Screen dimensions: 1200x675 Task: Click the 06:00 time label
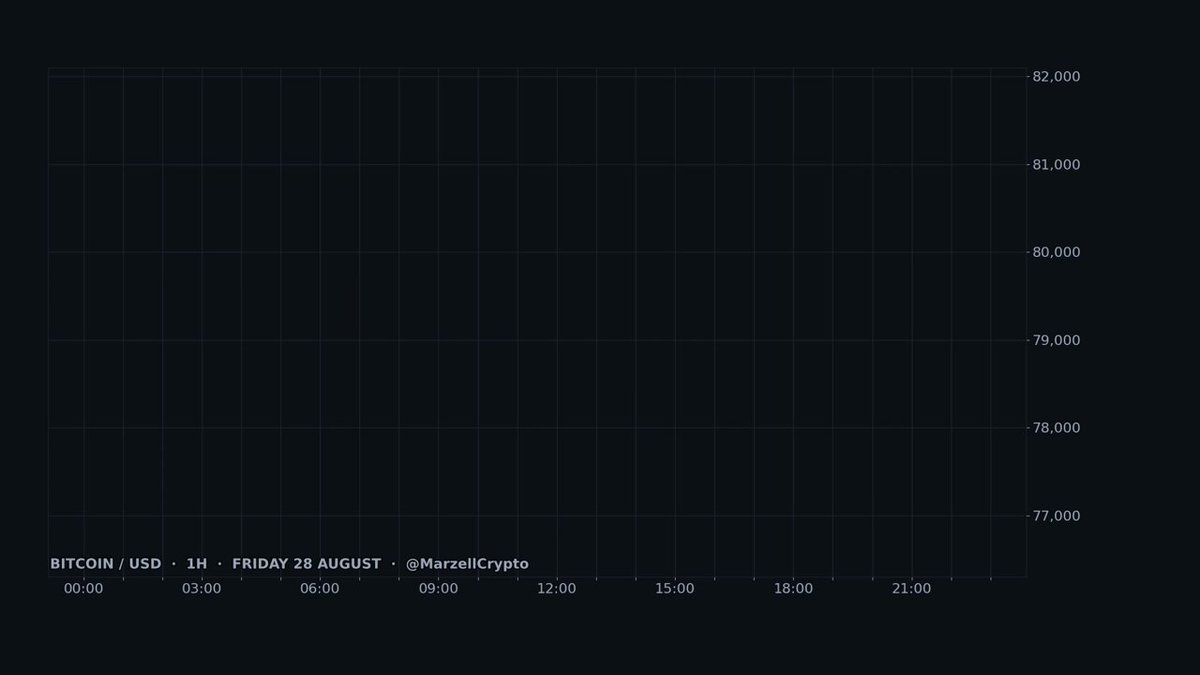click(320, 589)
